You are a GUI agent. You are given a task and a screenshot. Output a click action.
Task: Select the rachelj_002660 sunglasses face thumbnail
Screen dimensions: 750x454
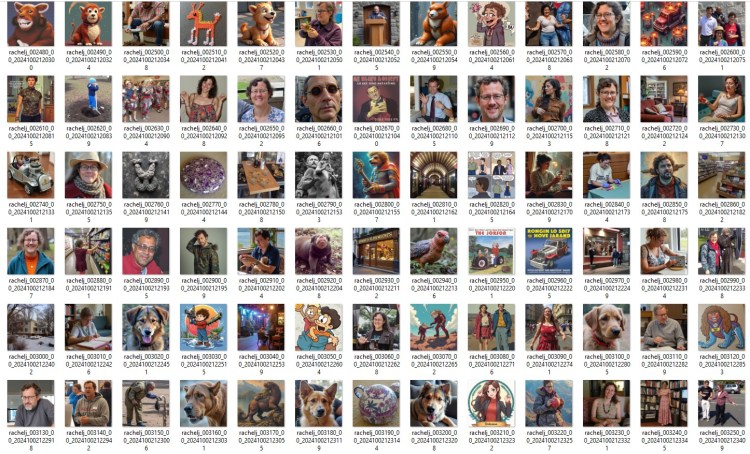click(x=318, y=100)
